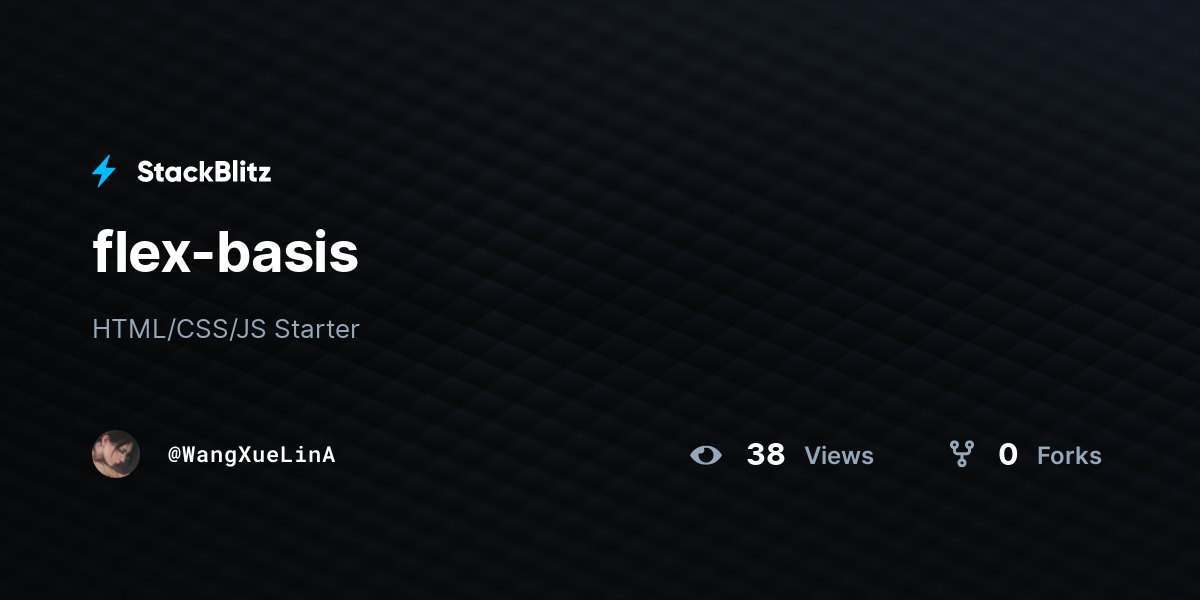Open the flex-basis project title
Viewport: 1200px width, 600px height.
click(225, 253)
